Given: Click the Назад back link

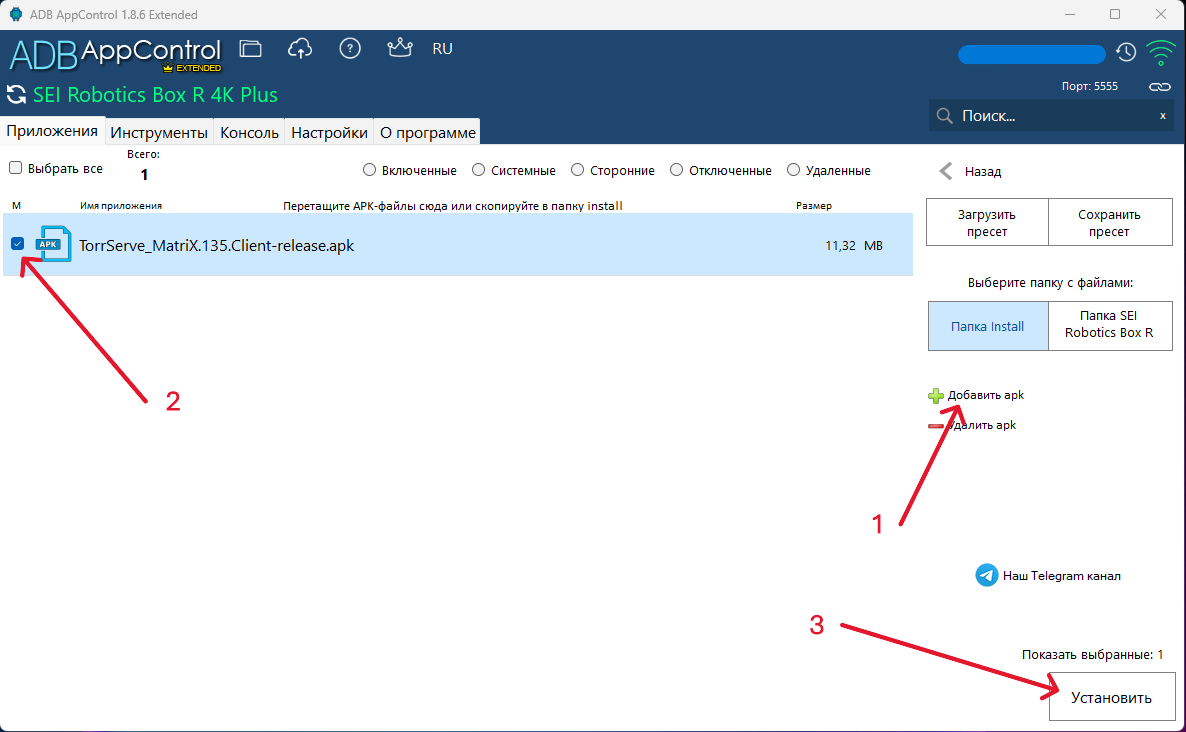Looking at the screenshot, I should [x=983, y=172].
